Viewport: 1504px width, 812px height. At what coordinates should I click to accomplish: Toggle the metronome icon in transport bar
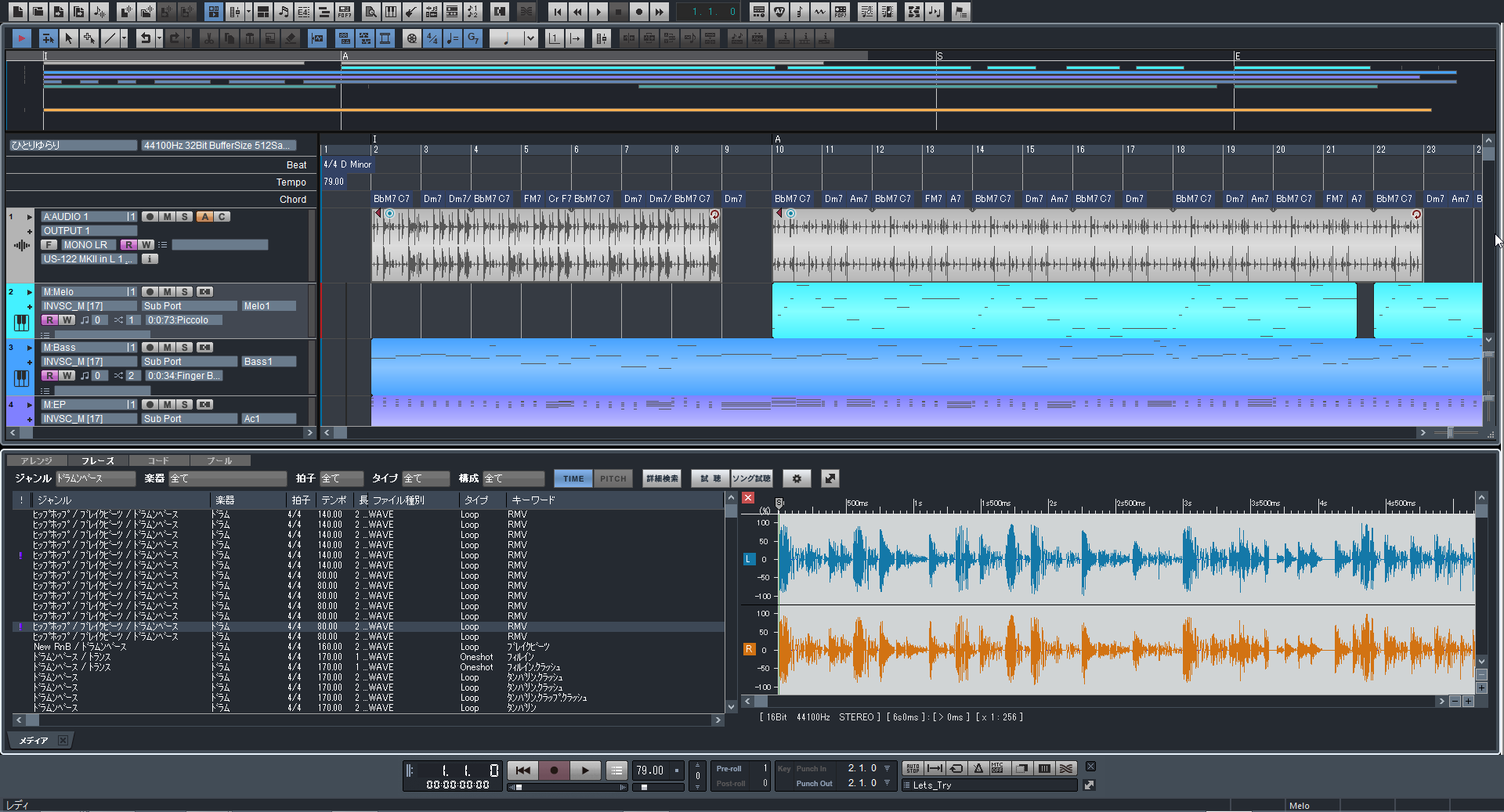click(978, 769)
